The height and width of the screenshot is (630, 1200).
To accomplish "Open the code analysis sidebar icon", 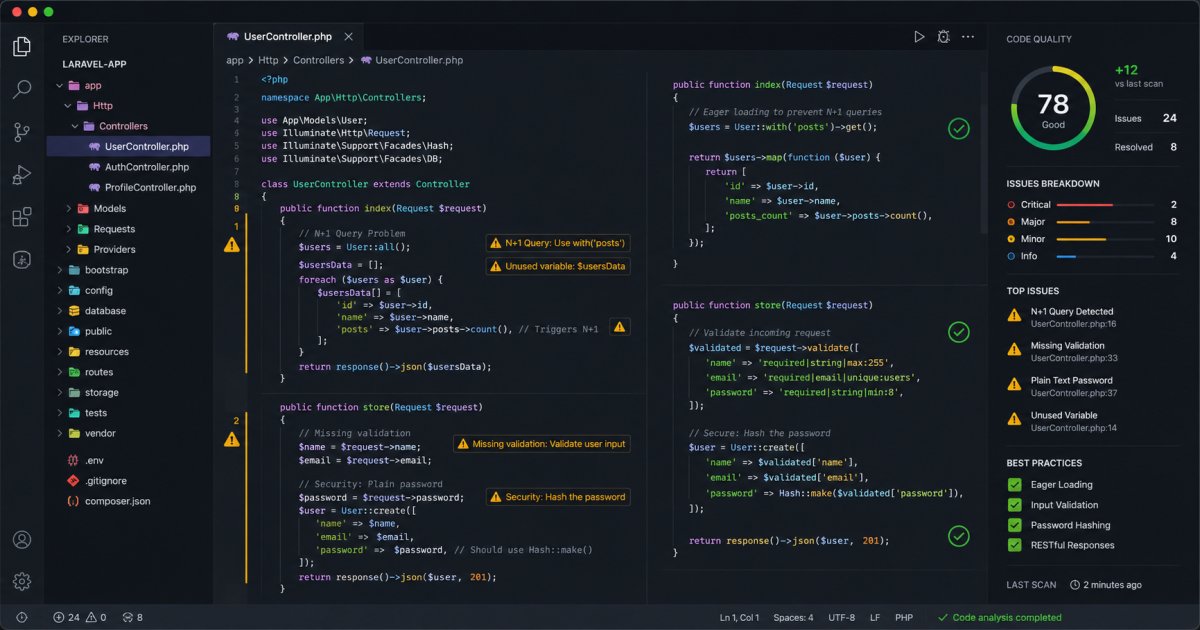I will coord(22,260).
